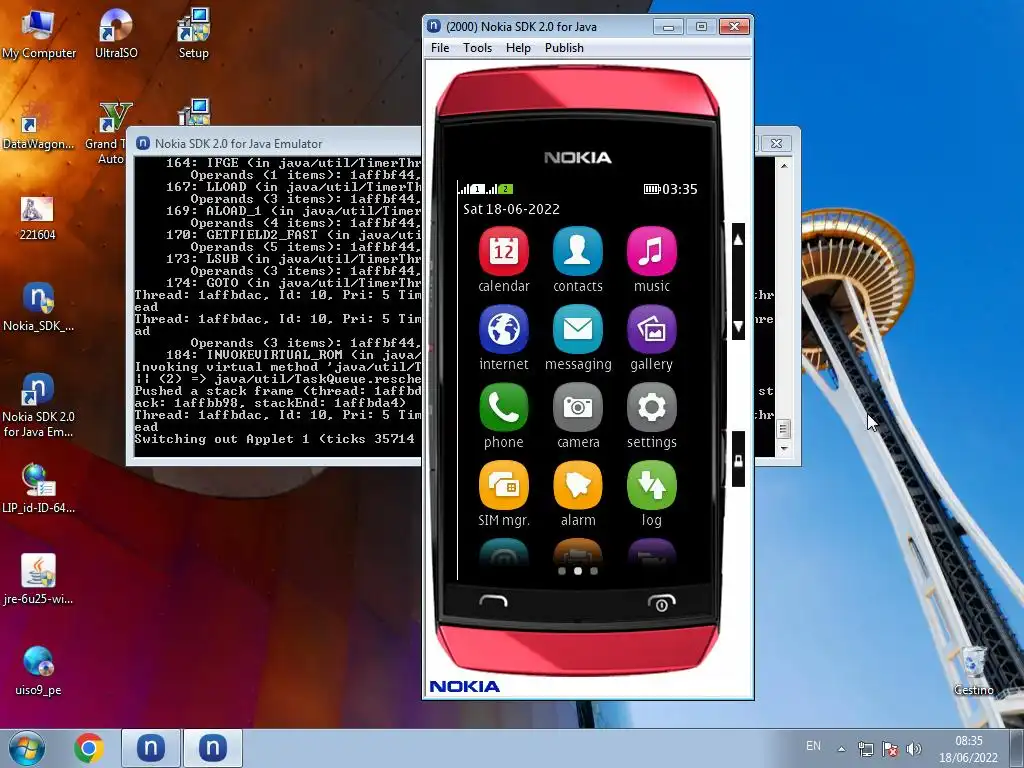Tap the SIM 2 signal indicator
Screen dimensions: 1024x768
500,189
